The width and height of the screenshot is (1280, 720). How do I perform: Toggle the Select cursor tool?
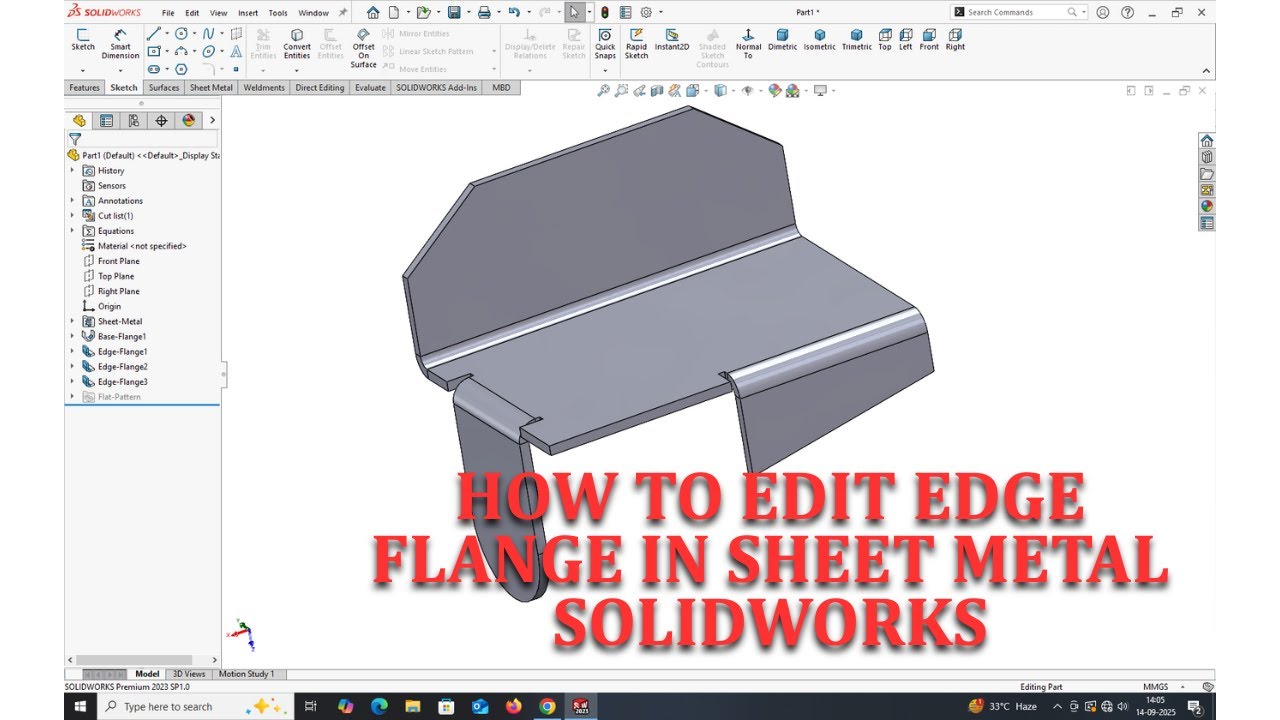point(574,12)
